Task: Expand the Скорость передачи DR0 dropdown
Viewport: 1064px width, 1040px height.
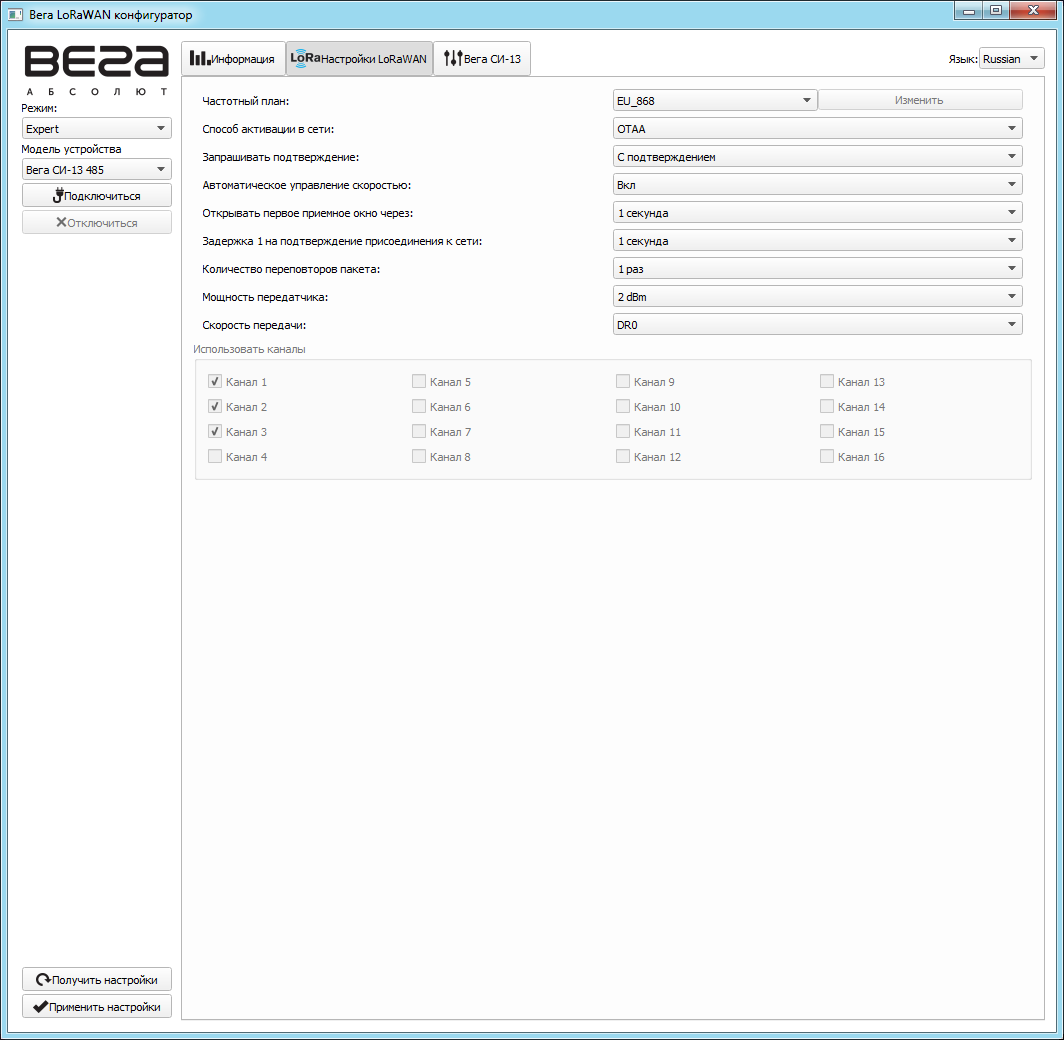Action: pos(817,324)
